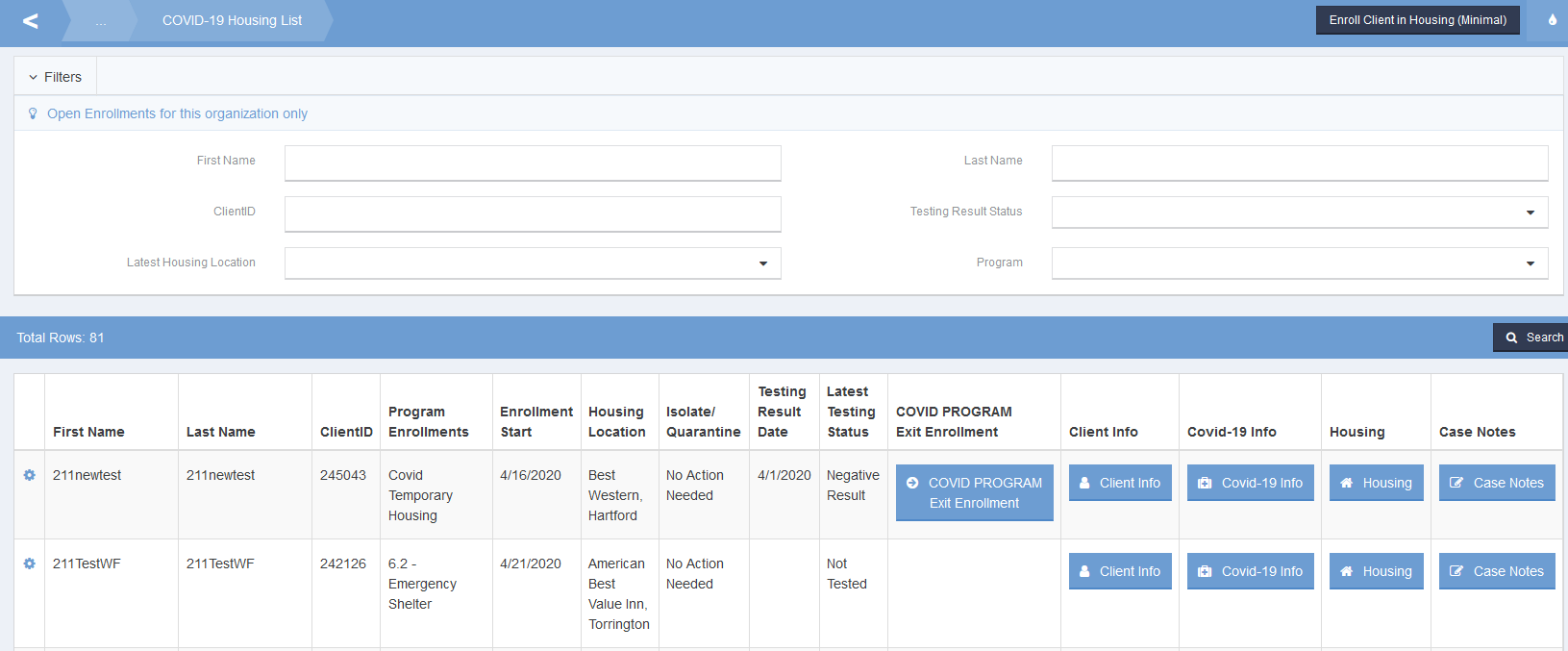The width and height of the screenshot is (1568, 651).
Task: Open the Program filter dropdown
Action: click(1299, 263)
